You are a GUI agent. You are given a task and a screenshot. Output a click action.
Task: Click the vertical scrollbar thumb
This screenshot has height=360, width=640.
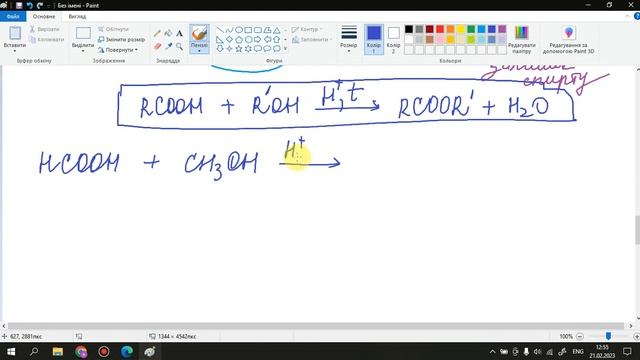click(x=637, y=230)
